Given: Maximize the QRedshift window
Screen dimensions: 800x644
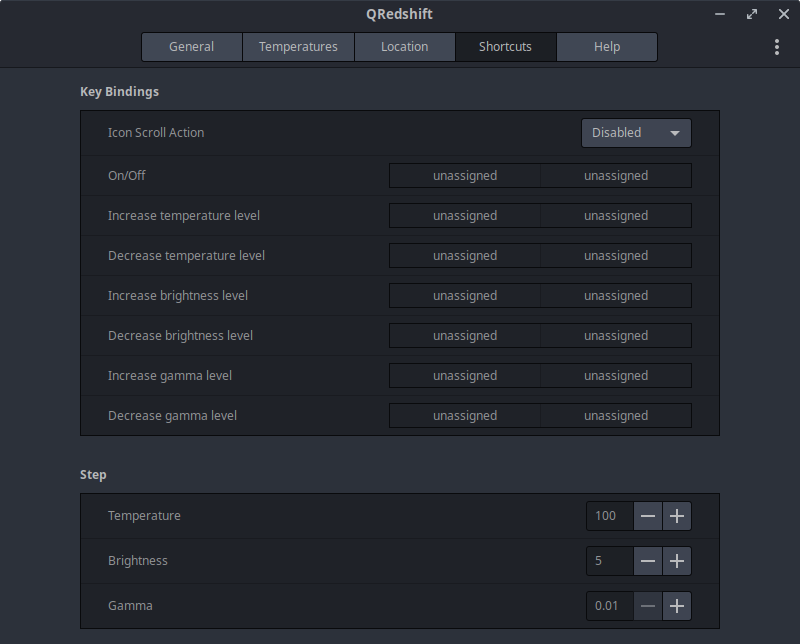Looking at the screenshot, I should point(752,14).
